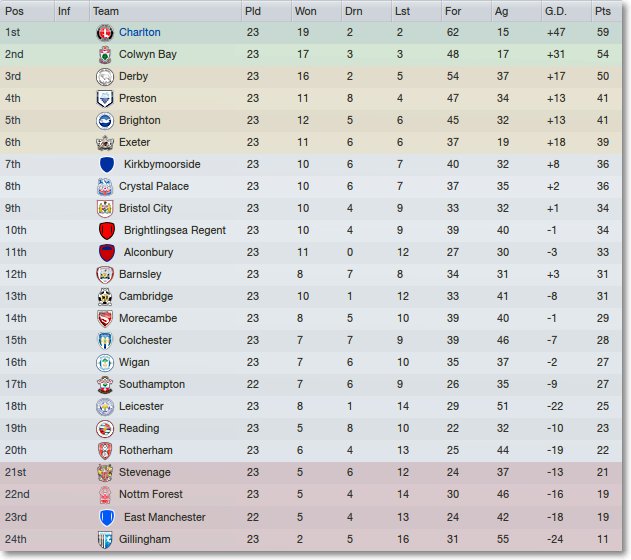Select the Nottm Forest row name
This screenshot has height=560, width=631.
151,494
